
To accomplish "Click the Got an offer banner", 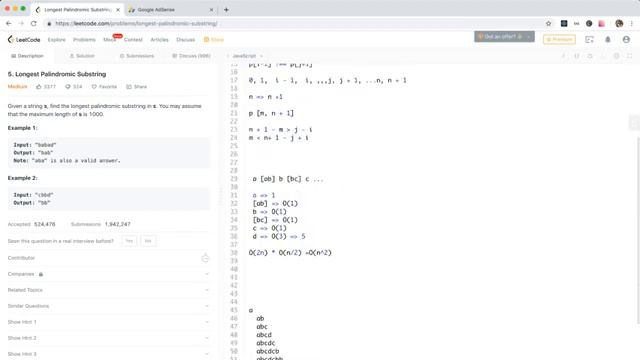I will point(504,37).
